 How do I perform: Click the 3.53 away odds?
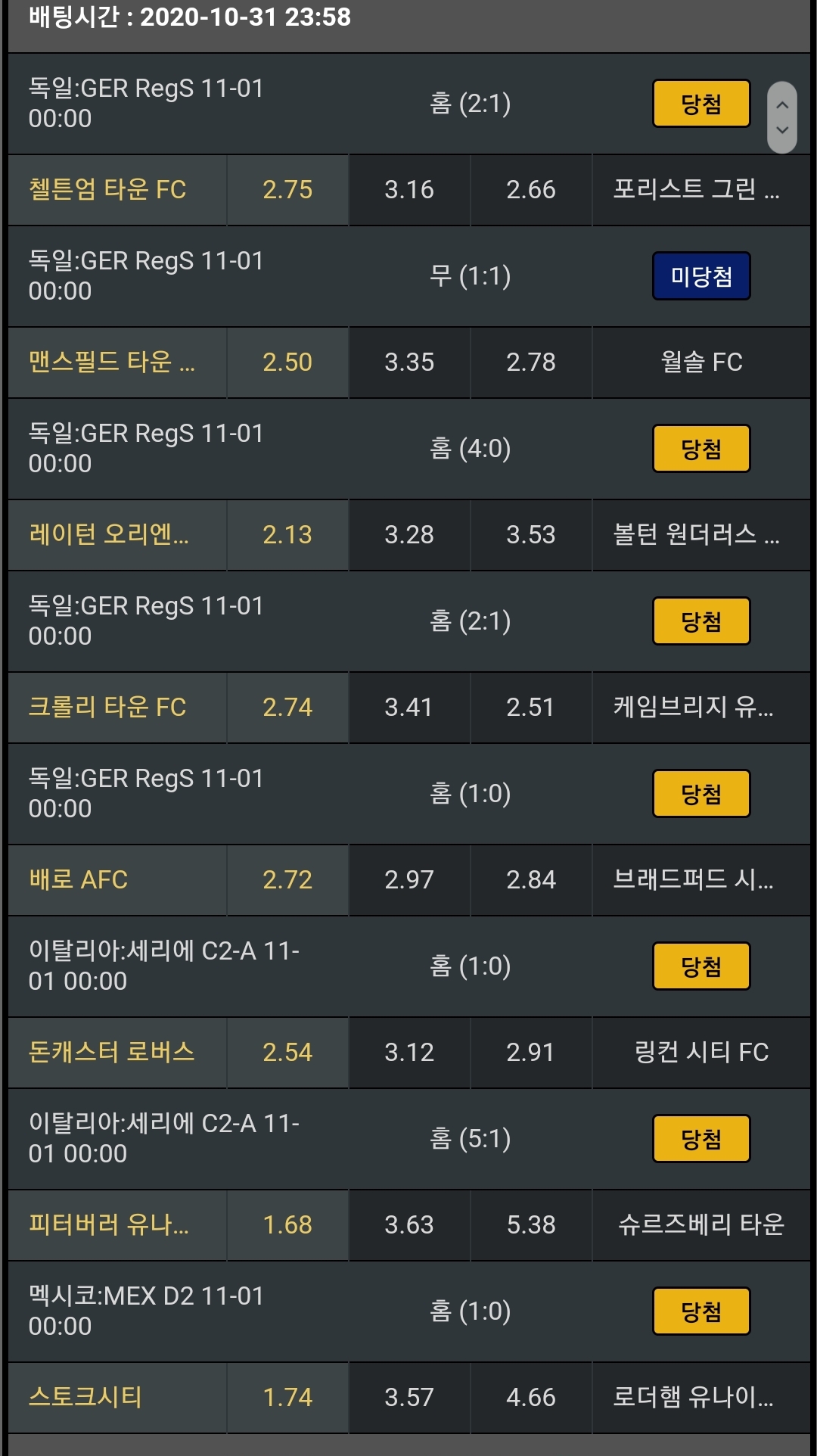click(x=531, y=535)
